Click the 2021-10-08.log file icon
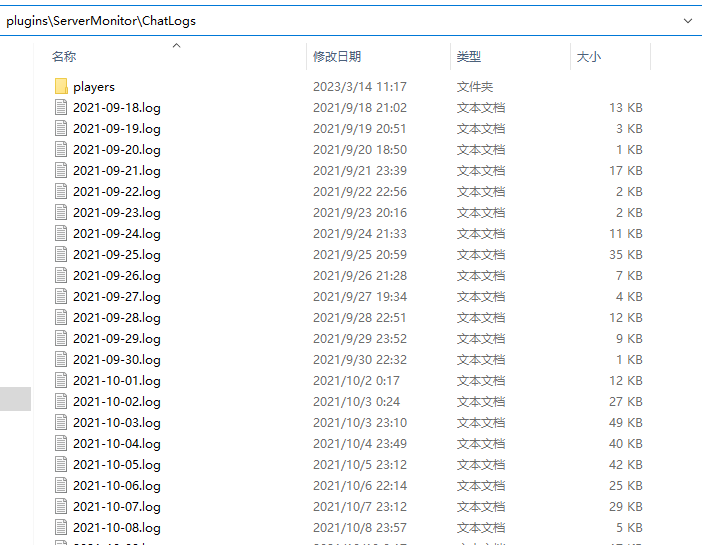The image size is (702, 545). 61,528
